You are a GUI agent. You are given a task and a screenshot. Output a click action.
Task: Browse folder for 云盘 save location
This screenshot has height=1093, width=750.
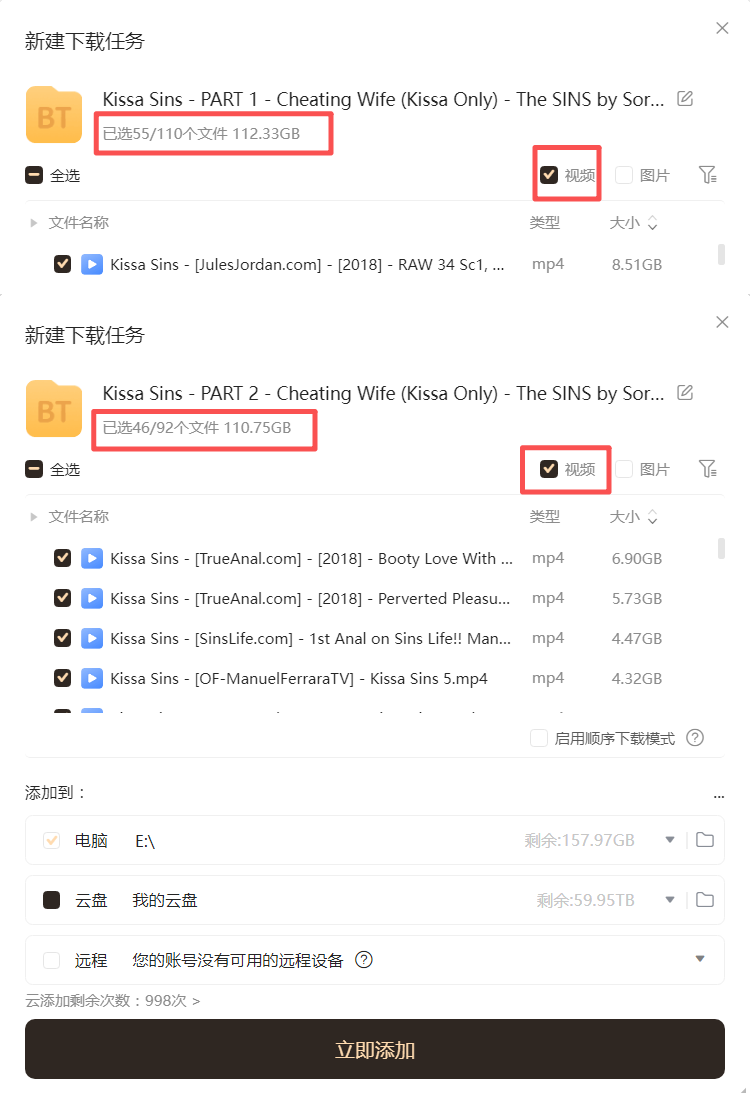coord(705,900)
